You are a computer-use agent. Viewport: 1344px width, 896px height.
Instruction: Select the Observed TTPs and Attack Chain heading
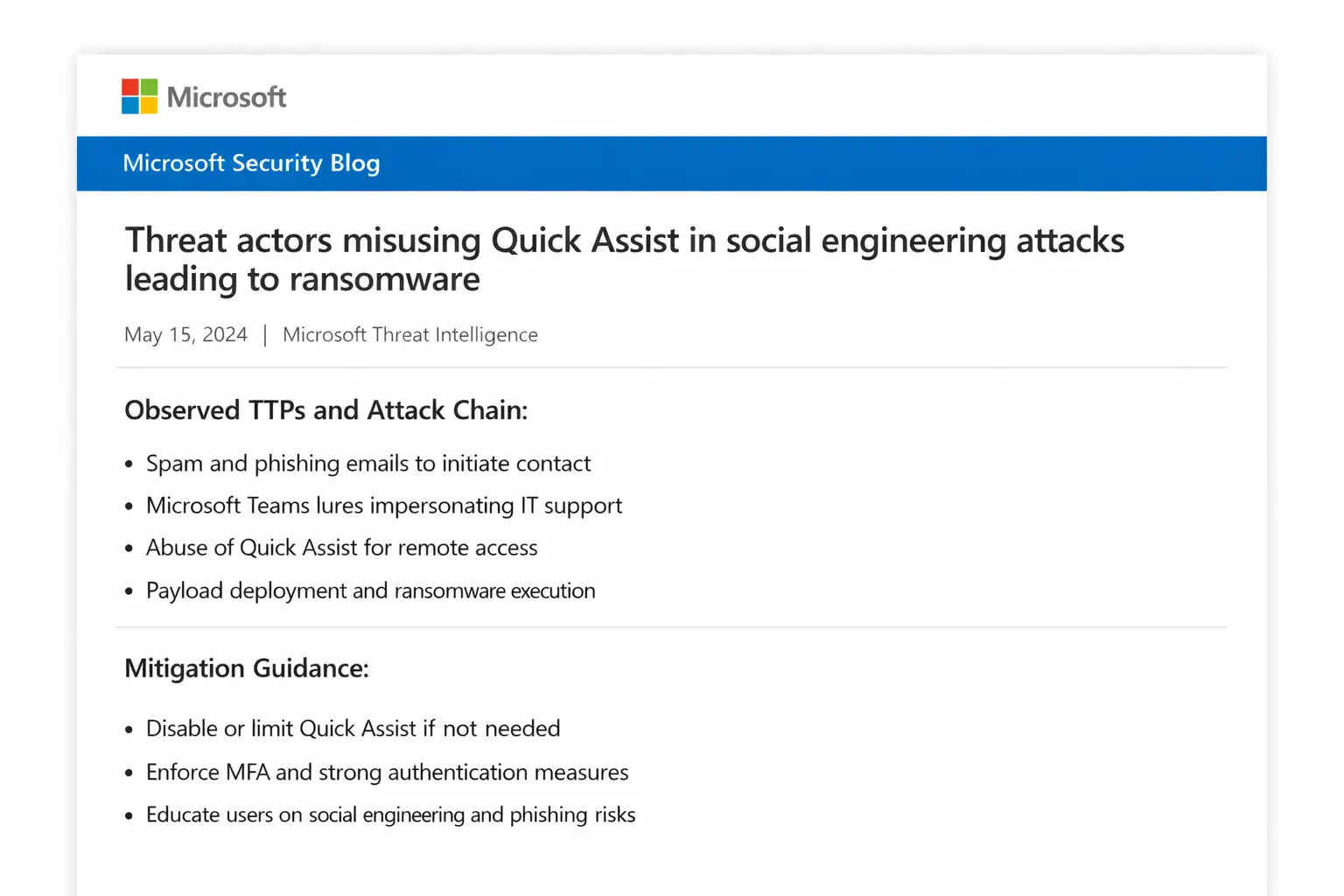click(325, 410)
